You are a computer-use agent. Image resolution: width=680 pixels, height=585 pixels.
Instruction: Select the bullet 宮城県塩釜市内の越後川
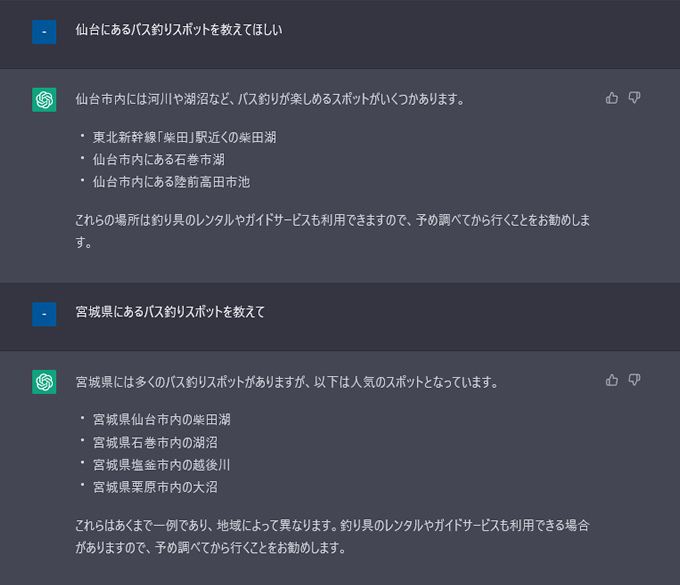tap(161, 465)
